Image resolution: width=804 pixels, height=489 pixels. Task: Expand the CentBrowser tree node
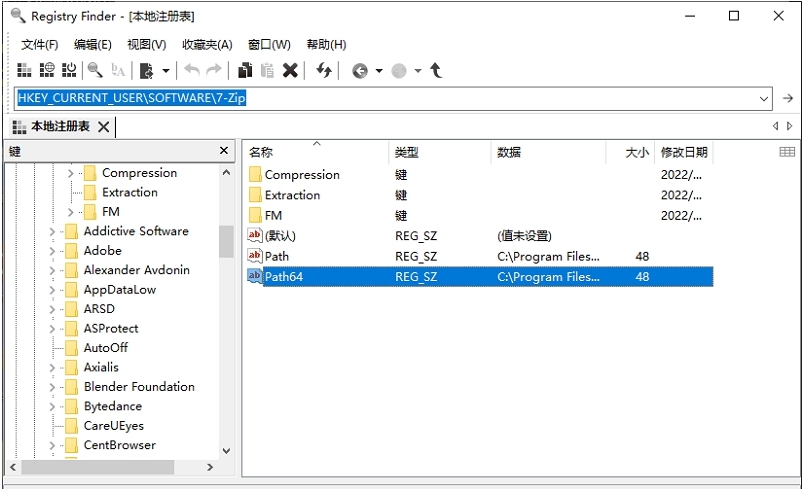(52, 445)
